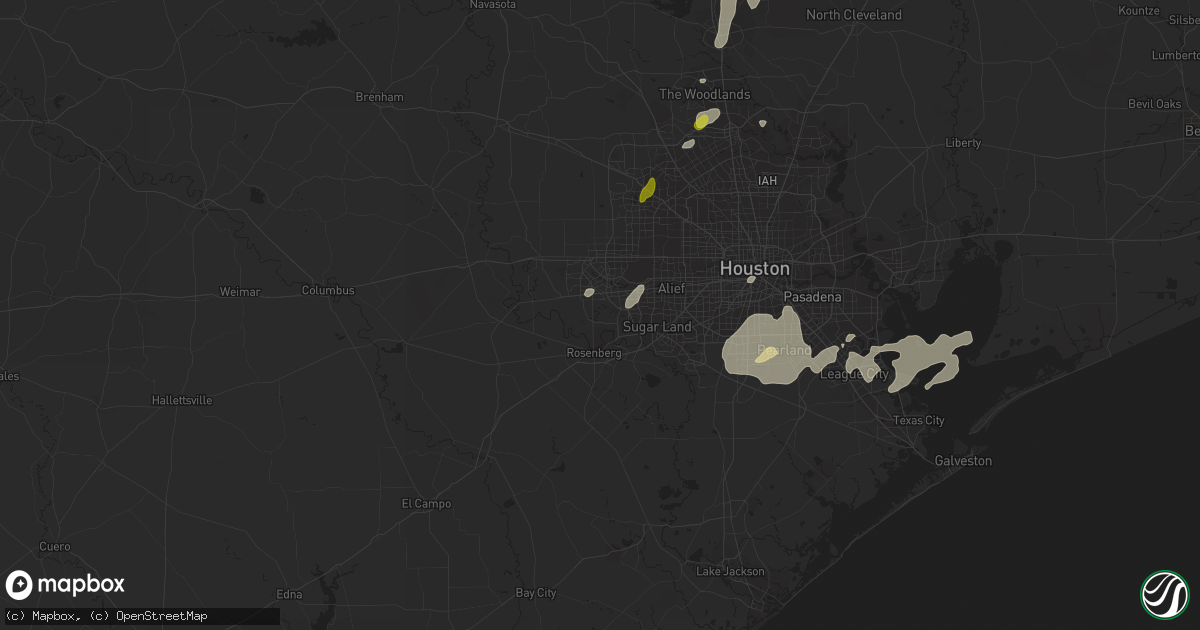Click the Rosenberg label
1200x630 pixels.
coord(595,353)
